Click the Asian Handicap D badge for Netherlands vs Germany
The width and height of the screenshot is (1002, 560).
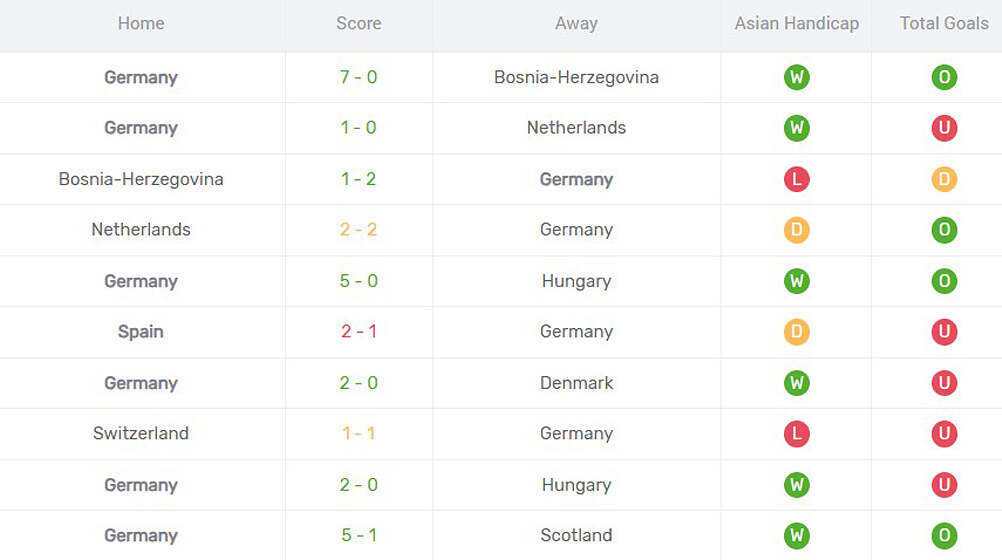(796, 230)
